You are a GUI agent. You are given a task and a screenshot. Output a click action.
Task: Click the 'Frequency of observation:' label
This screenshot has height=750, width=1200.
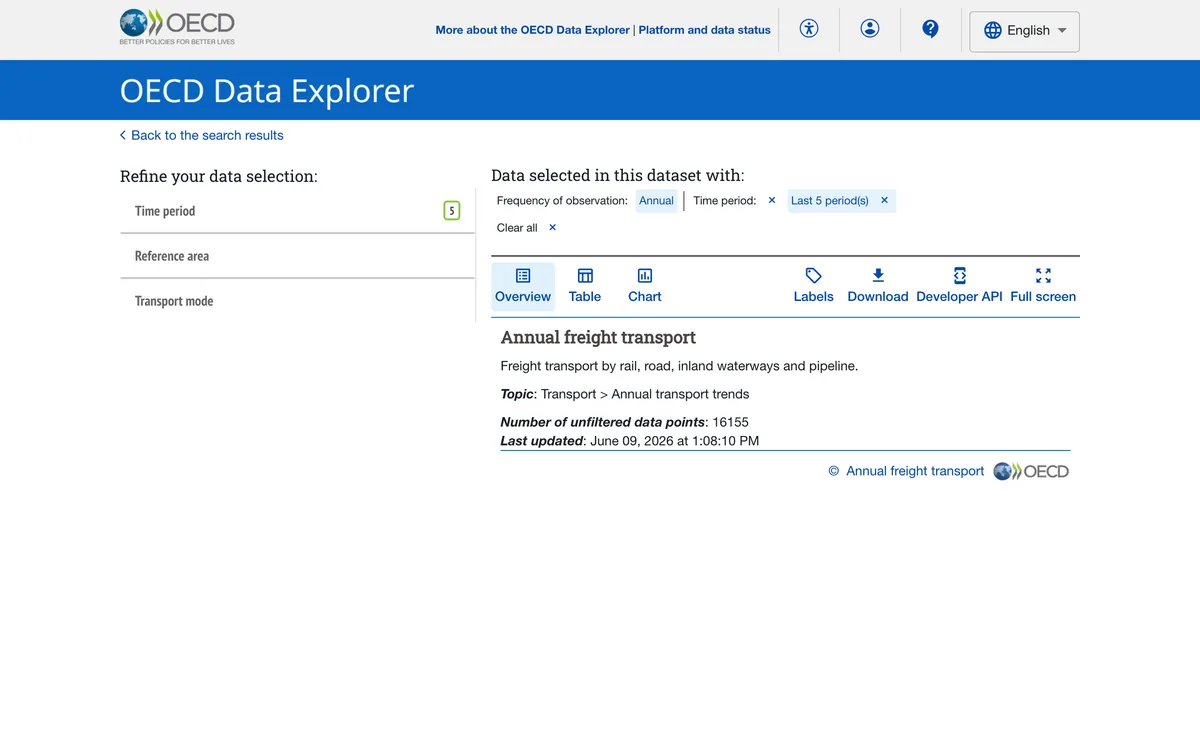pos(562,201)
